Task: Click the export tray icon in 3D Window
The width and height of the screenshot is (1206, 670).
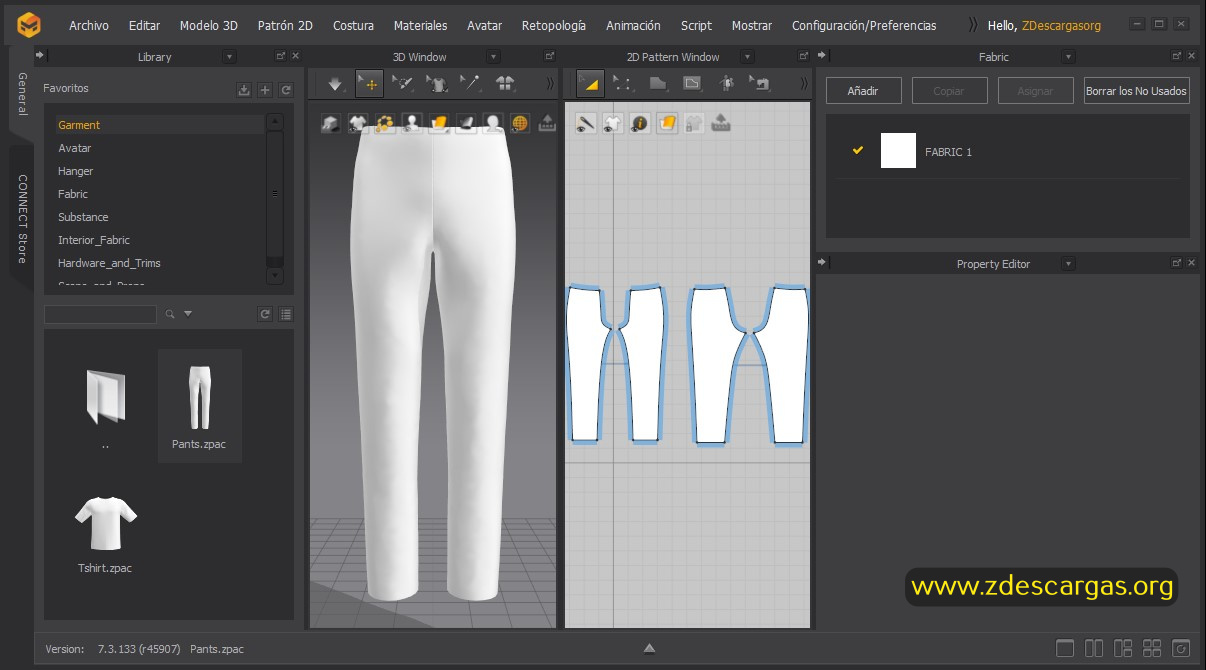Action: coord(547,124)
